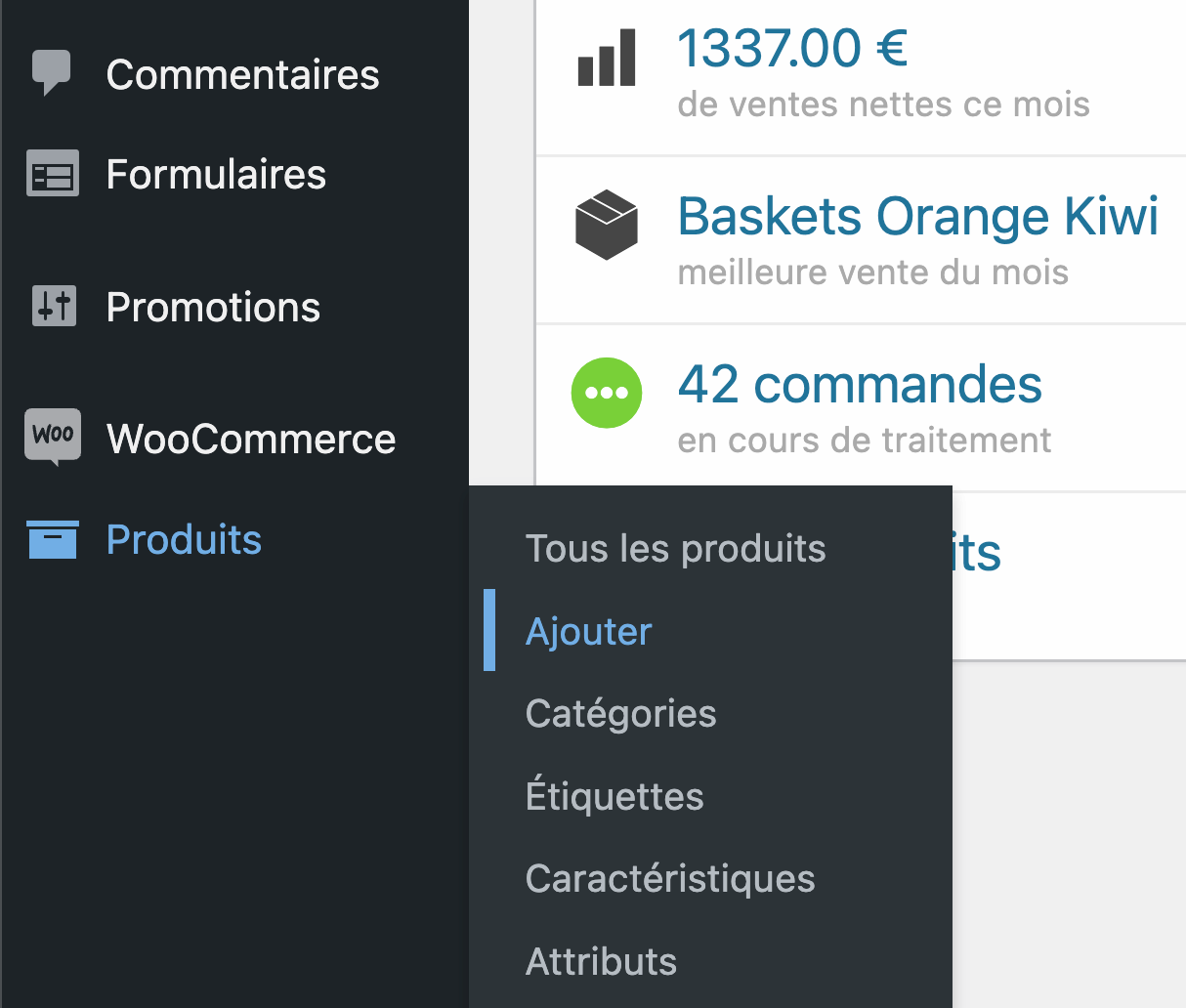Open Catégories from the submenu

(x=620, y=713)
